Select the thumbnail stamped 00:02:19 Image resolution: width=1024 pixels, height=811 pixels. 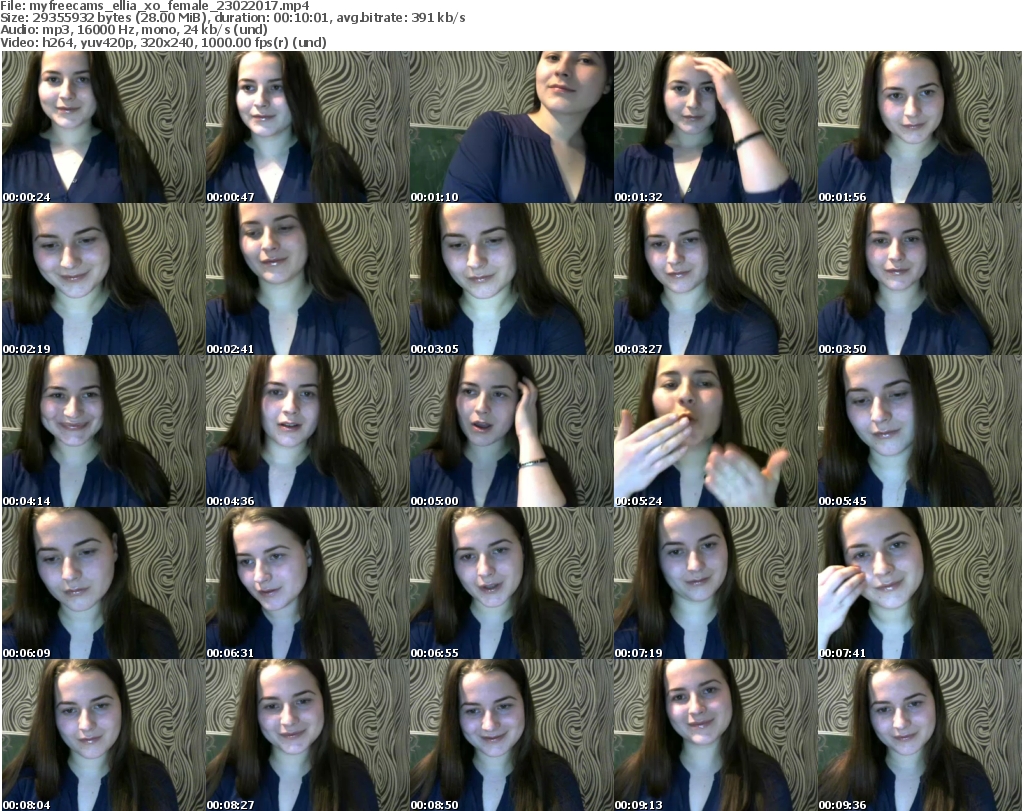(103, 279)
